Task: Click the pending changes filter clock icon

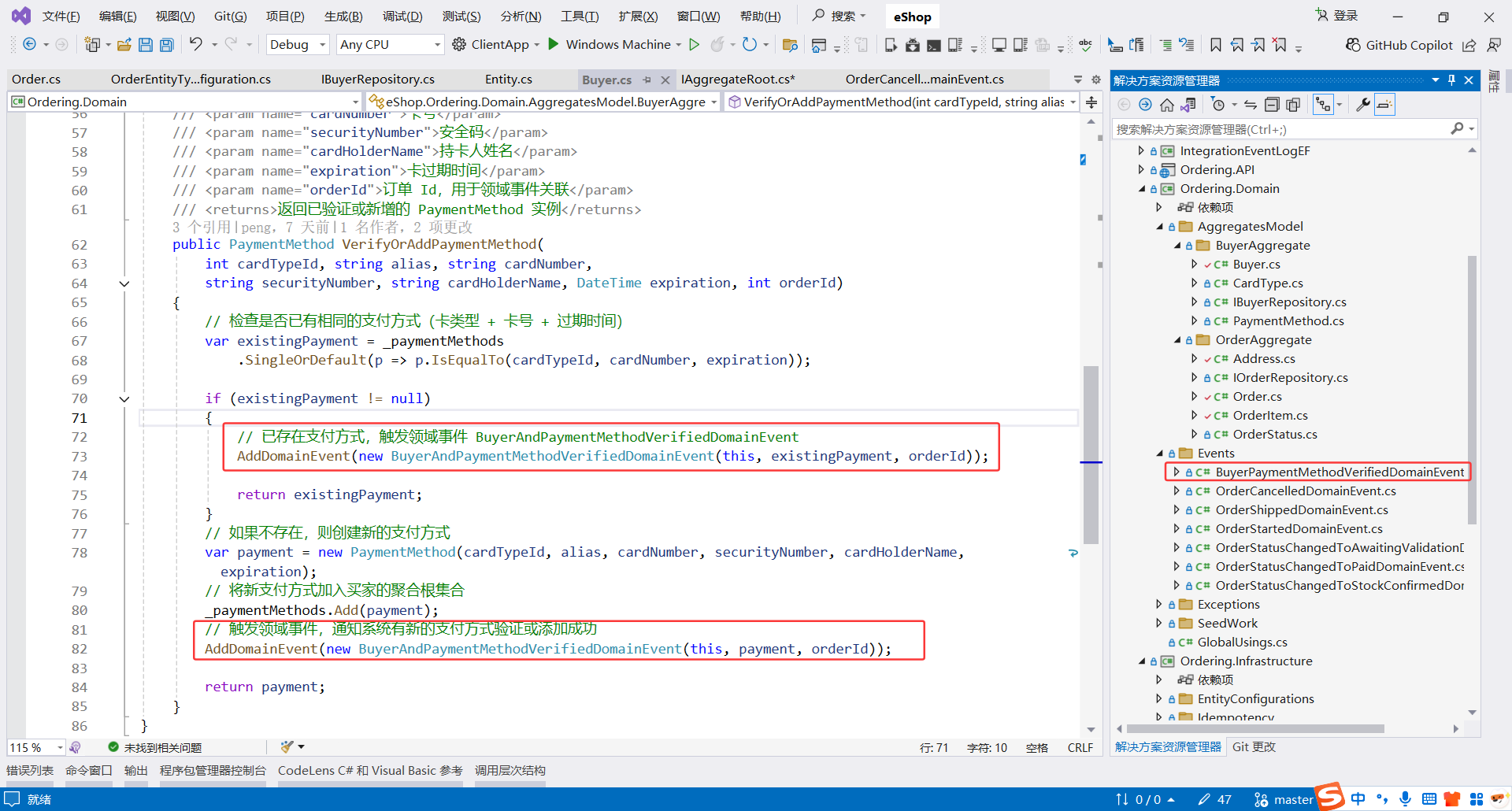Action: (1218, 105)
